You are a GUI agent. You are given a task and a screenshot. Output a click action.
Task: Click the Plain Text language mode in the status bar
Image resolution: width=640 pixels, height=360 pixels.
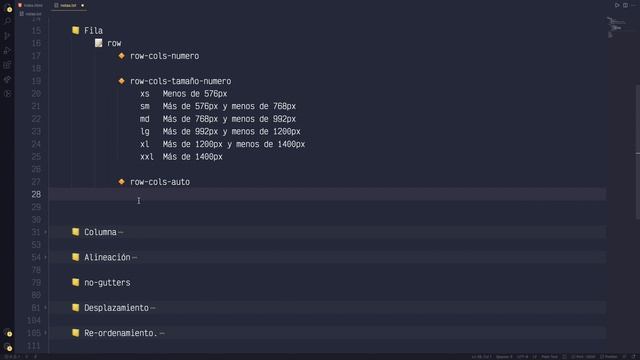[550, 357]
